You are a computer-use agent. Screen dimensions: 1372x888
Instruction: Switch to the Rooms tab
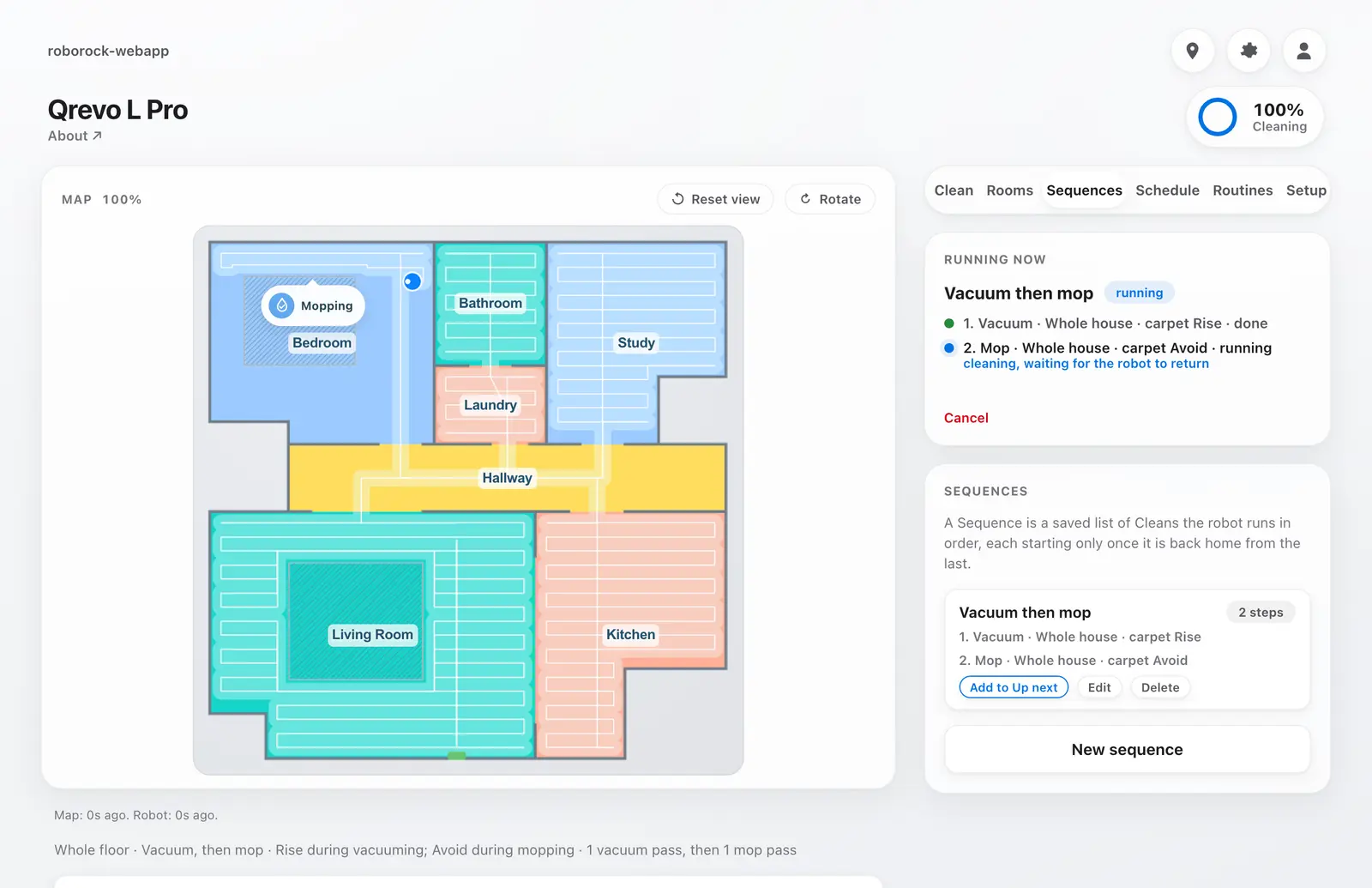click(x=1009, y=190)
